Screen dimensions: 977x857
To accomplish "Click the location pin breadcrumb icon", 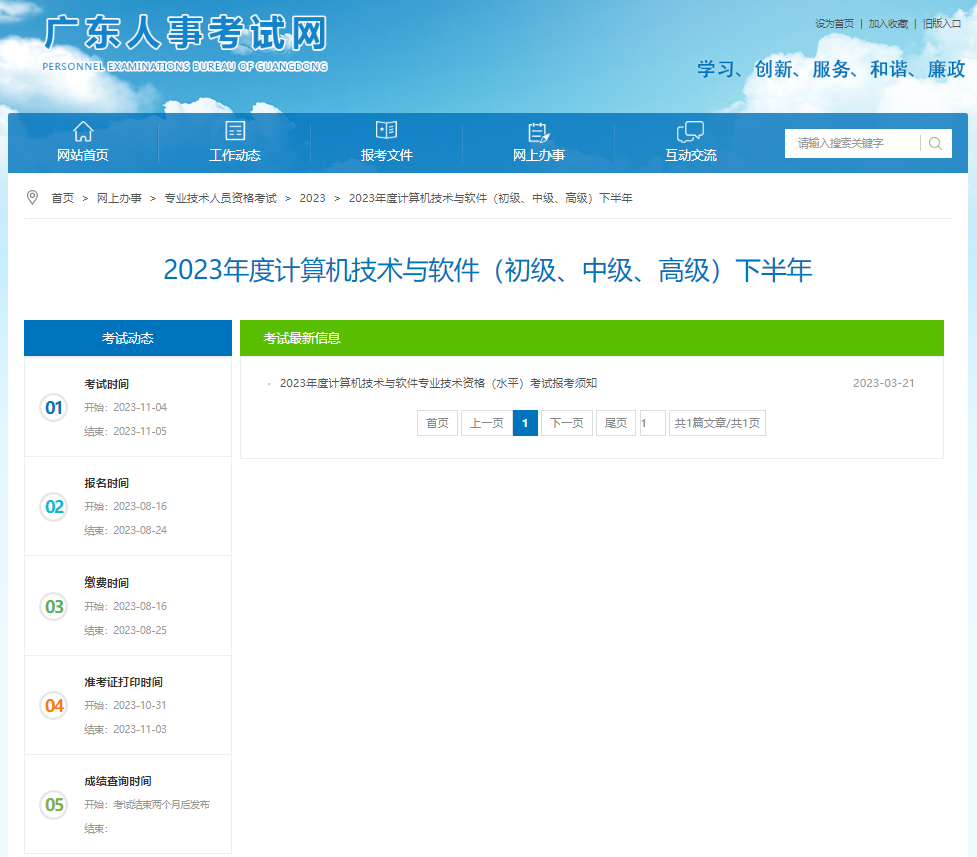I will [x=32, y=198].
